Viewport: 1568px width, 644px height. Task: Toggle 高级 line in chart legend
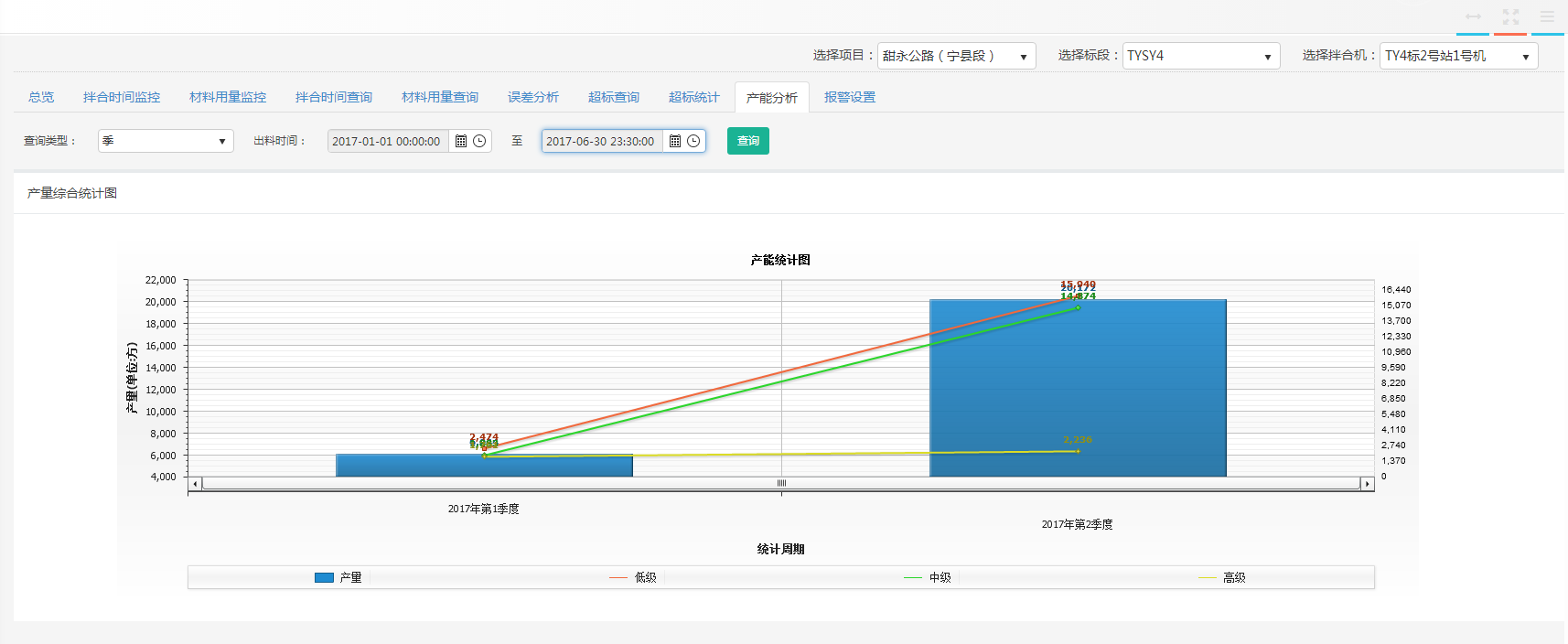tap(1222, 577)
